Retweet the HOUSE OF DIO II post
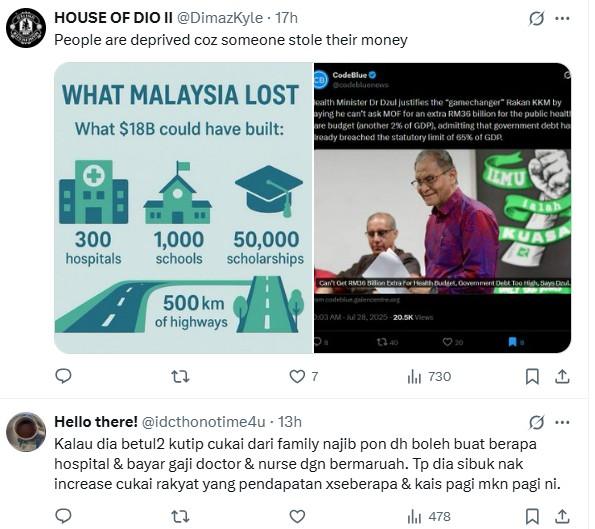The height and width of the screenshot is (529, 595). 180,376
